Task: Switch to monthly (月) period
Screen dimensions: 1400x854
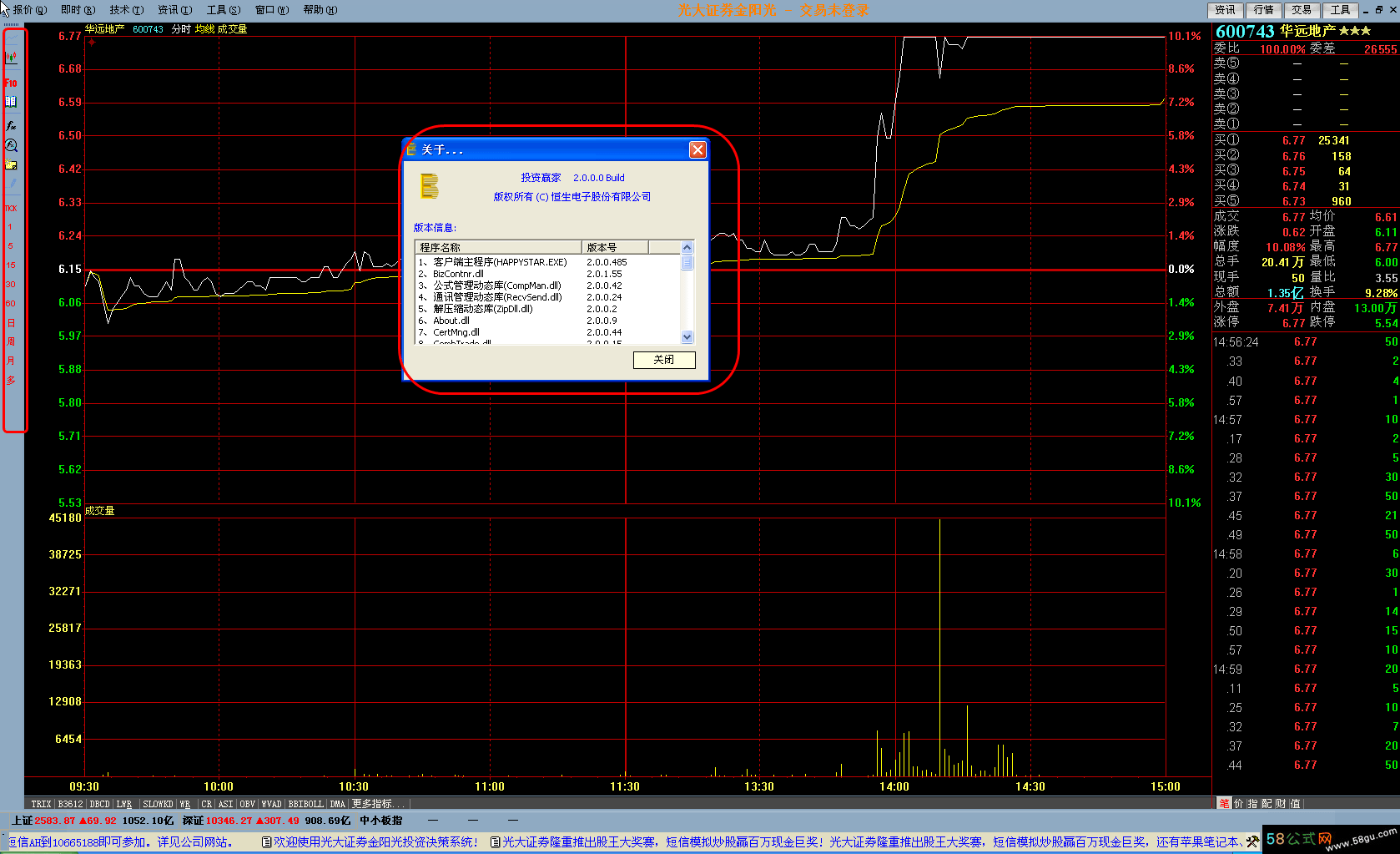Action: [x=11, y=361]
